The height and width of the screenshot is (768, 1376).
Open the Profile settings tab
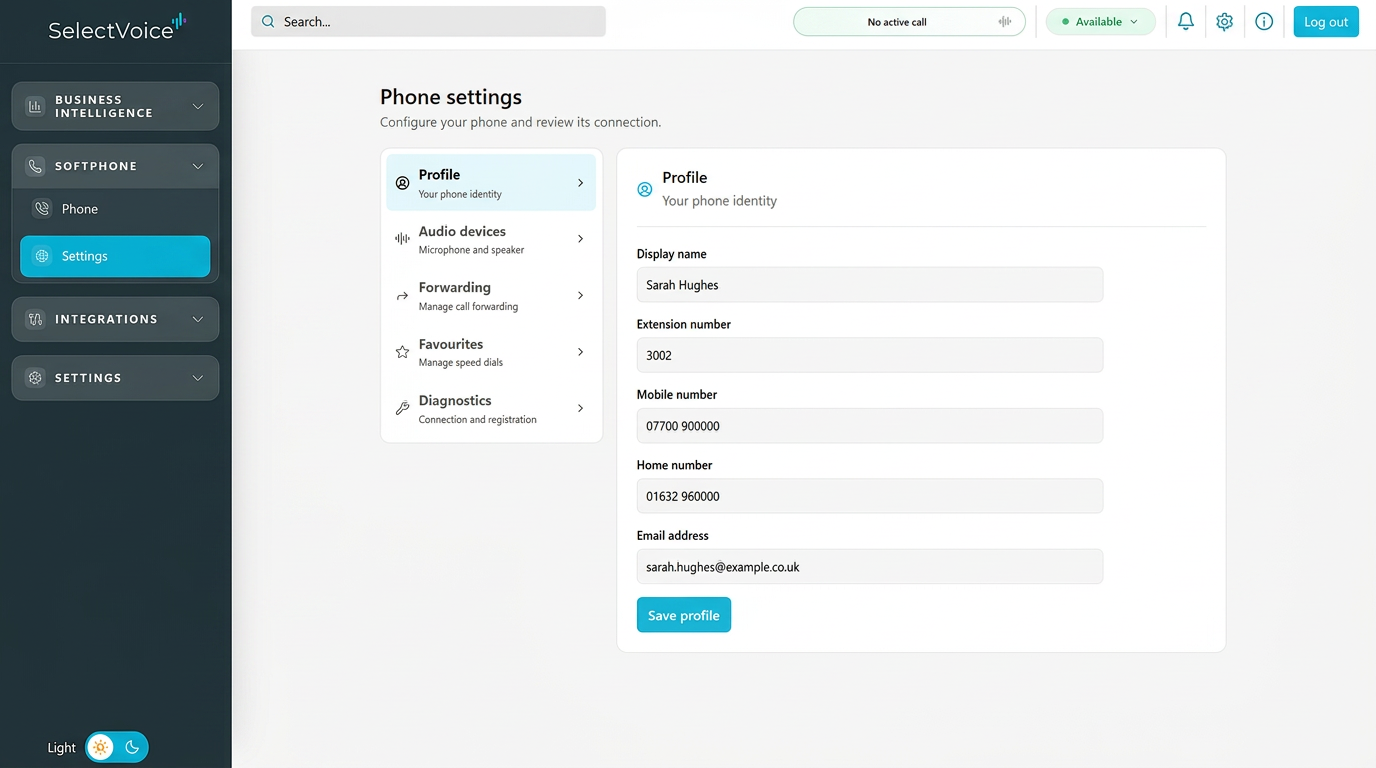(x=491, y=183)
